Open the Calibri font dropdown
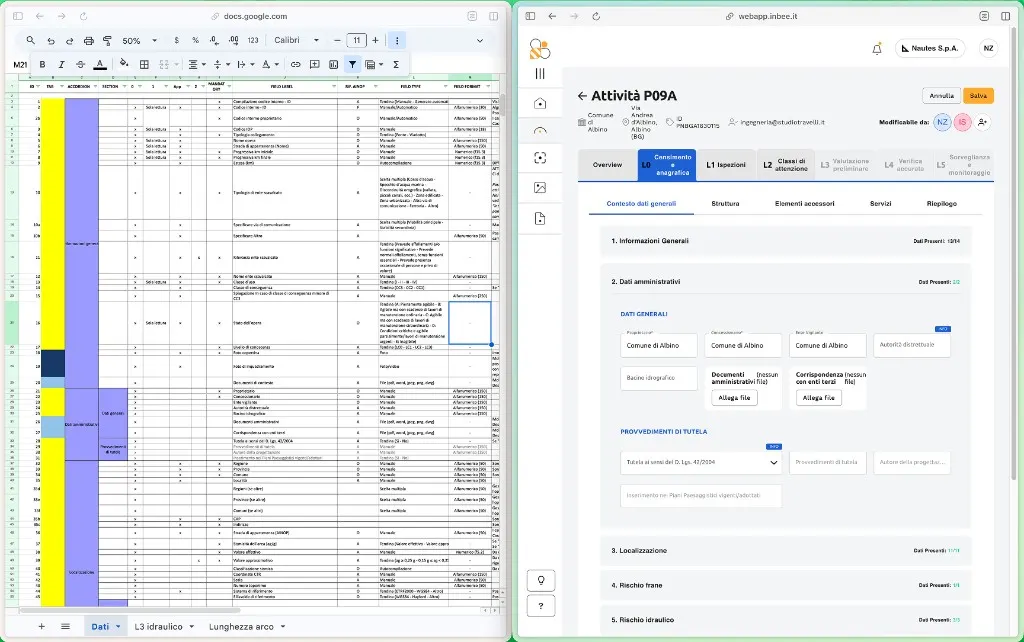Viewport: 1024px width, 642px height. [296, 40]
